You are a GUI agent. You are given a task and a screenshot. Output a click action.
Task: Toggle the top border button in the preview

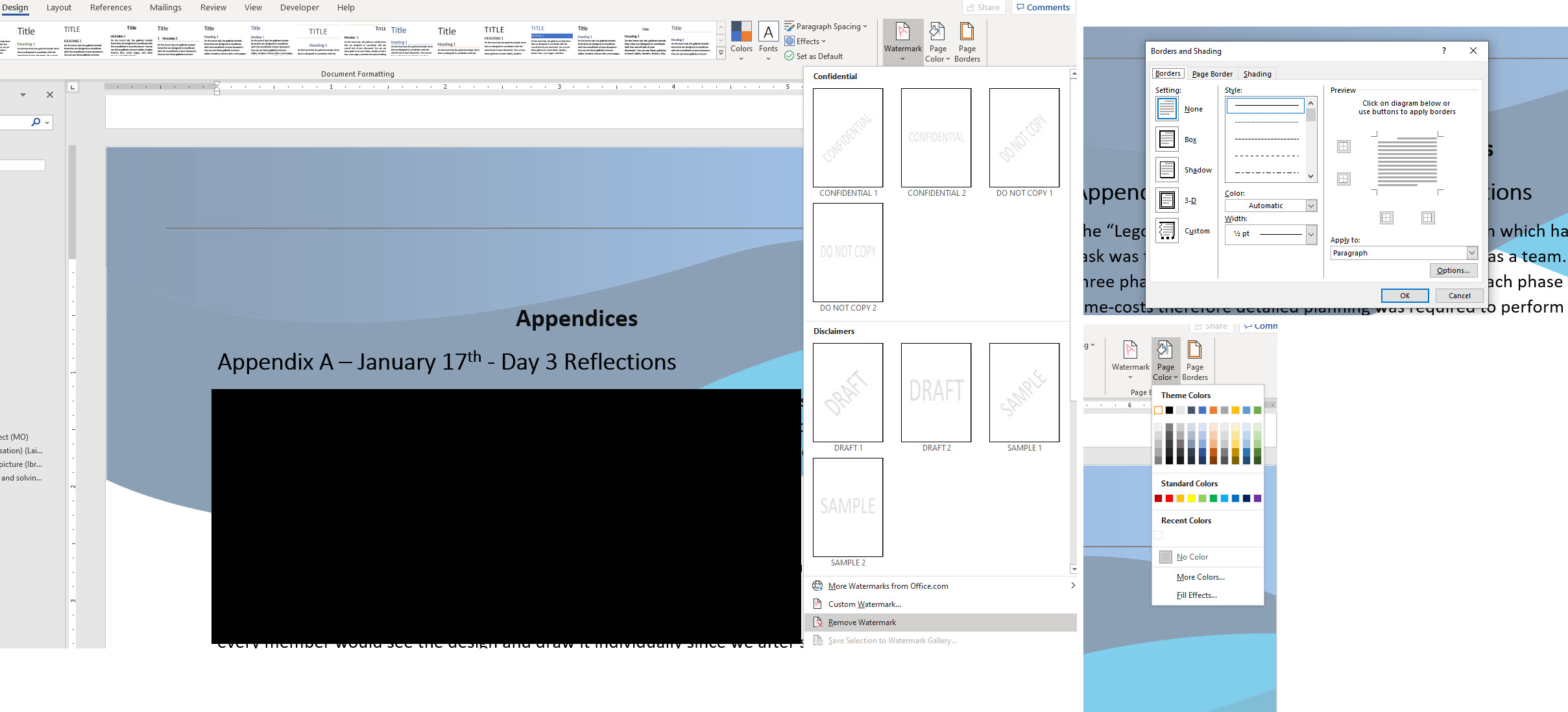(1344, 147)
